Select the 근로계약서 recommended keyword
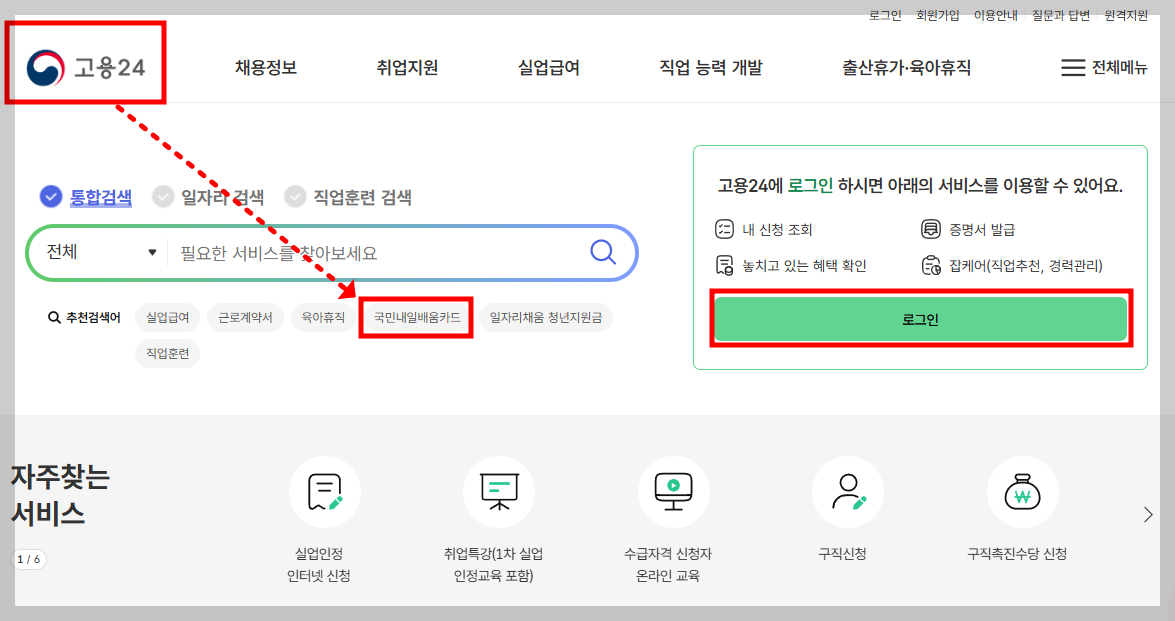Image resolution: width=1175 pixels, height=621 pixels. click(x=245, y=318)
